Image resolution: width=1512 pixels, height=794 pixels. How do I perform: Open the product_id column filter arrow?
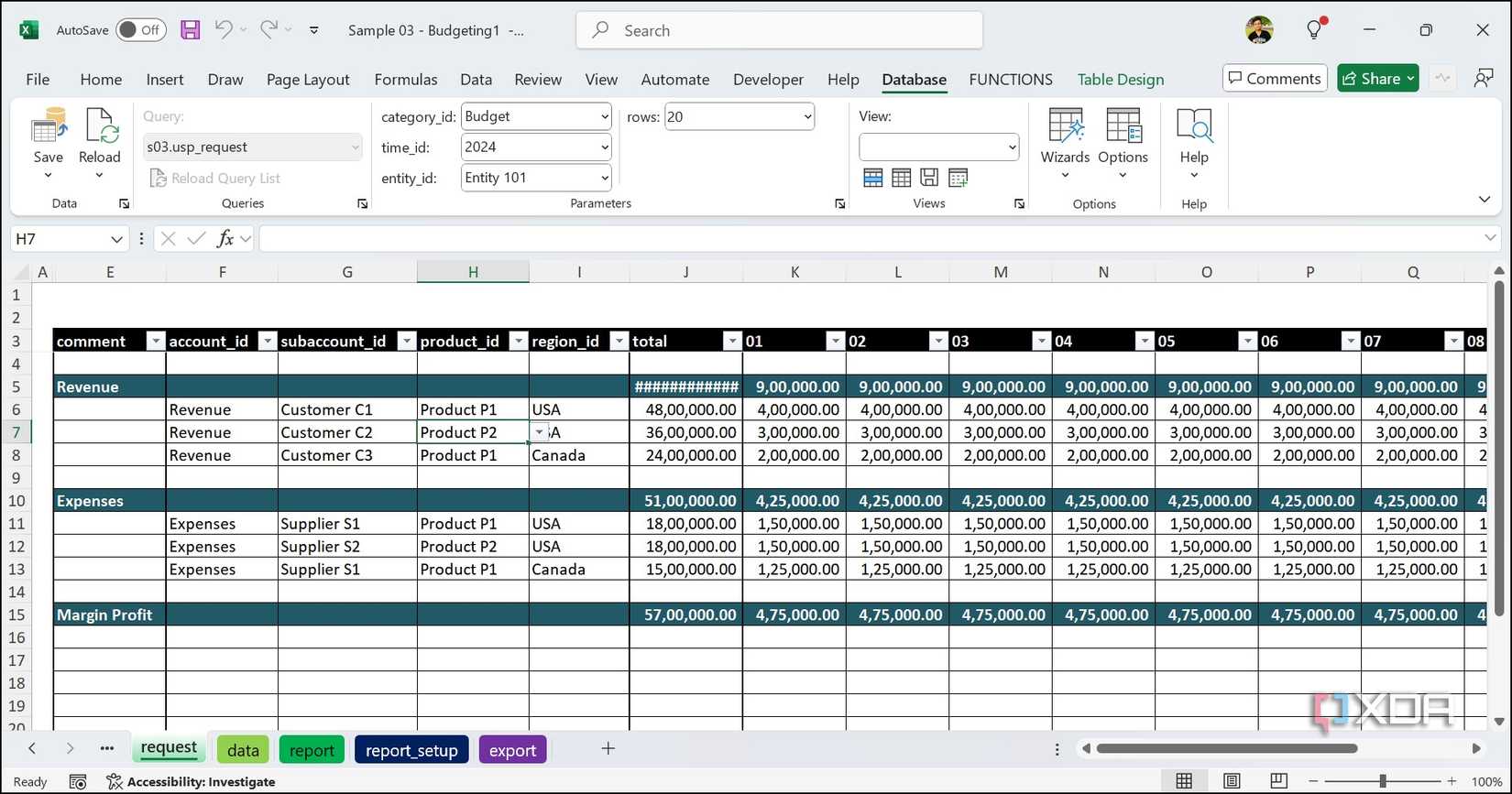pos(519,342)
